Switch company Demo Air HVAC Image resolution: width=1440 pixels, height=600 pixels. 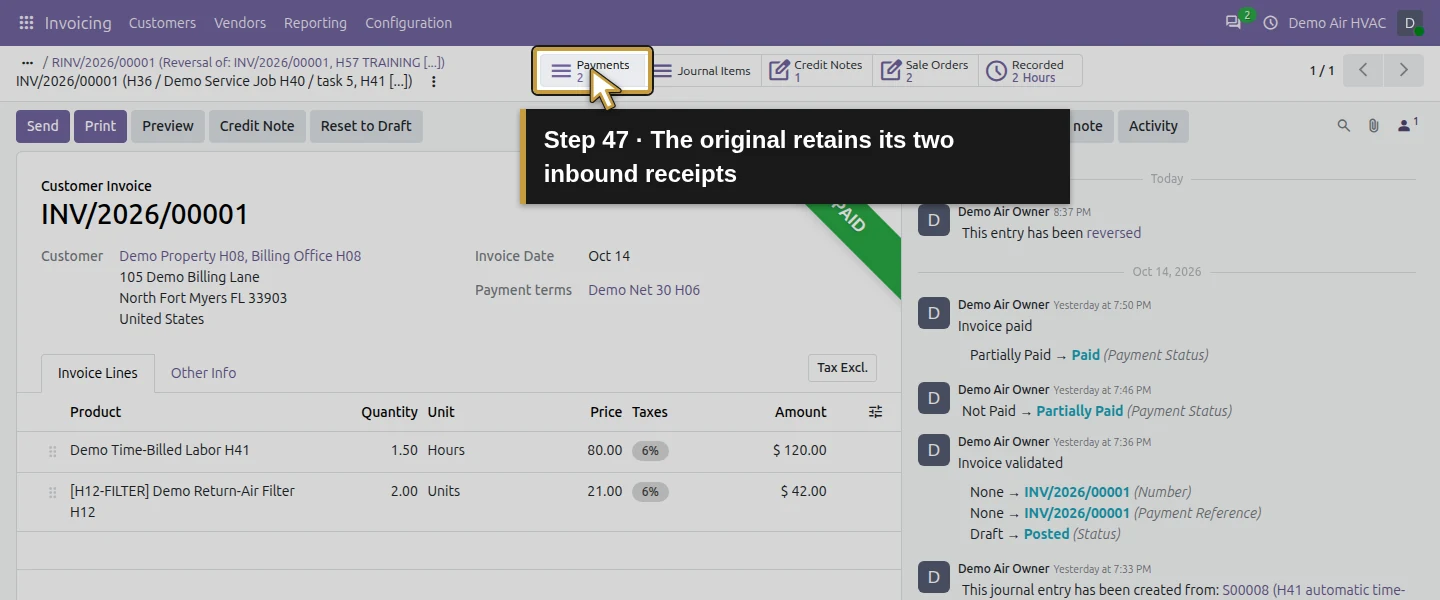click(1337, 22)
